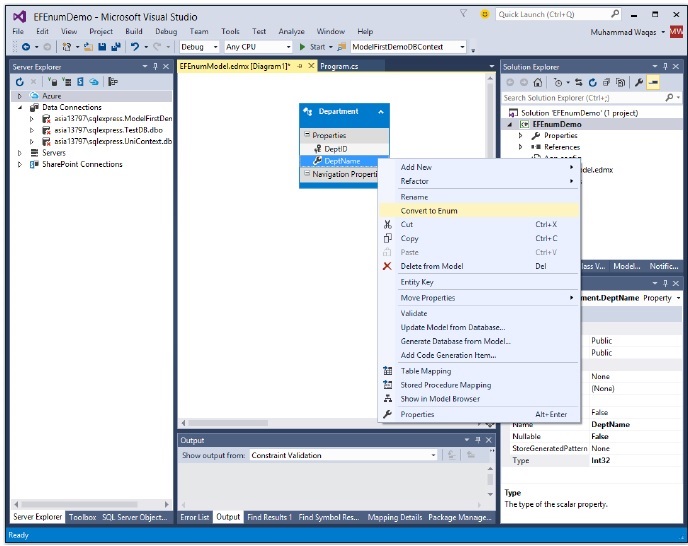
Task: Click Solution Explorer Home icon
Action: (x=538, y=82)
